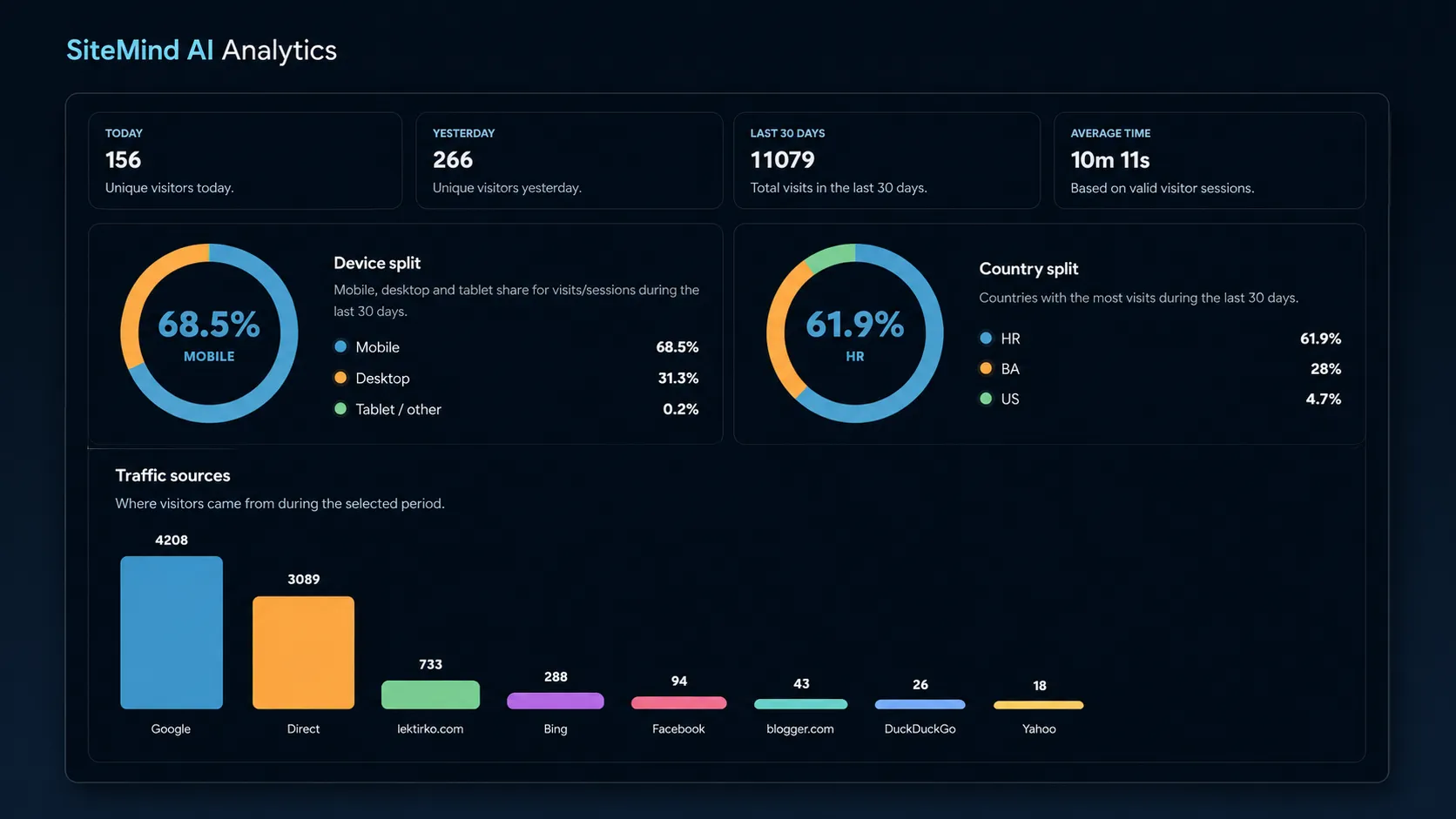Click the orange Direct traffic bar
The width and height of the screenshot is (1456, 819).
click(303, 653)
